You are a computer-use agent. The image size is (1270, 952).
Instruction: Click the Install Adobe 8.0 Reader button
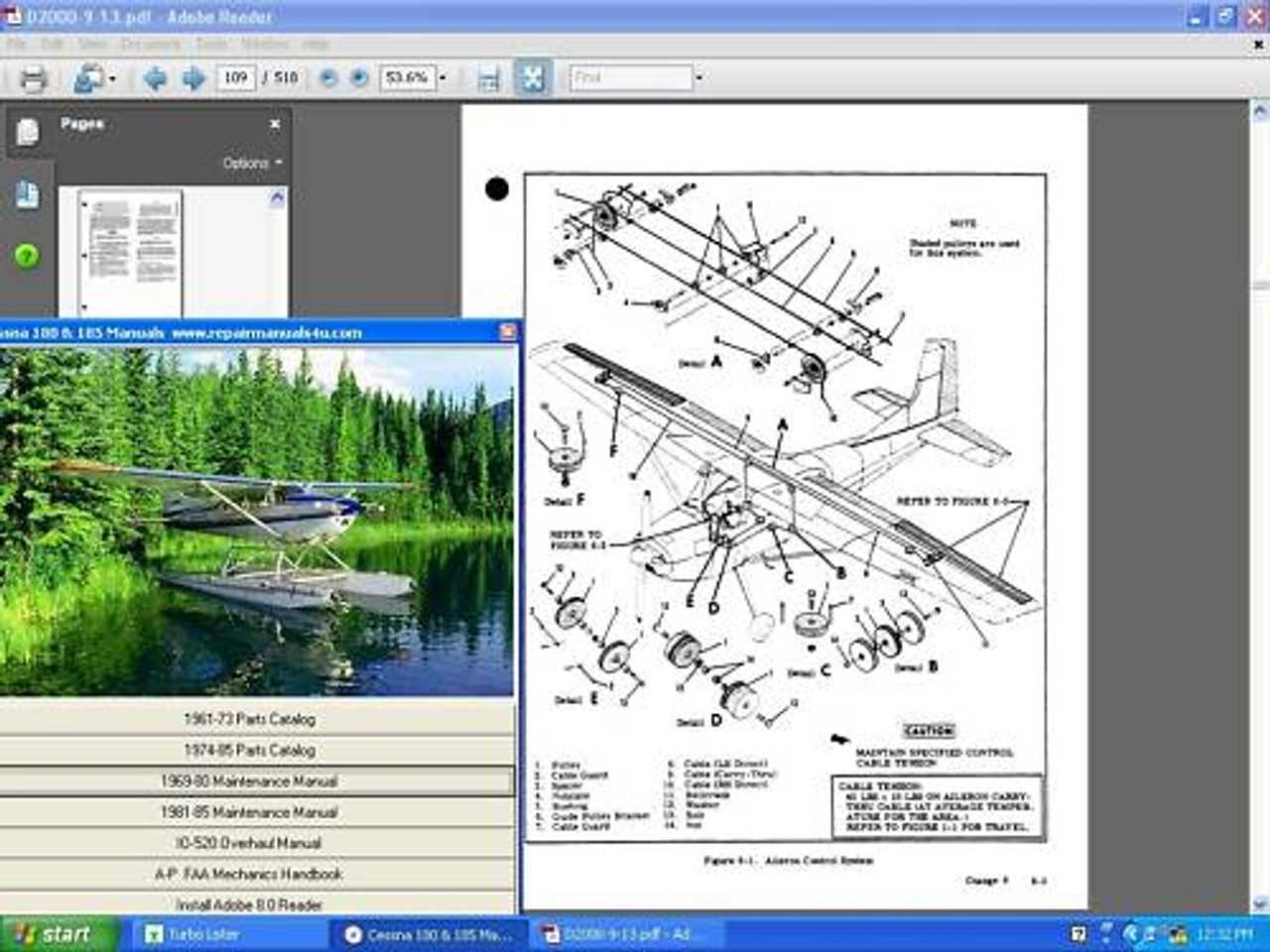(257, 904)
